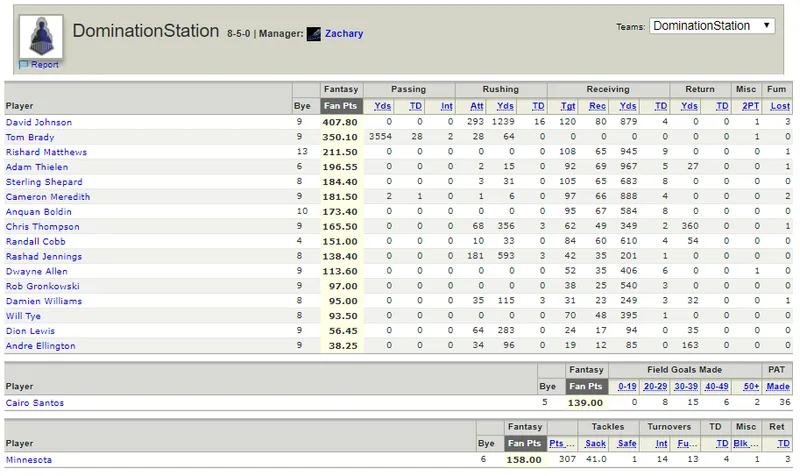This screenshot has height=476, width=800.
Task: Open Tom Brady's player page
Action: click(x=30, y=137)
